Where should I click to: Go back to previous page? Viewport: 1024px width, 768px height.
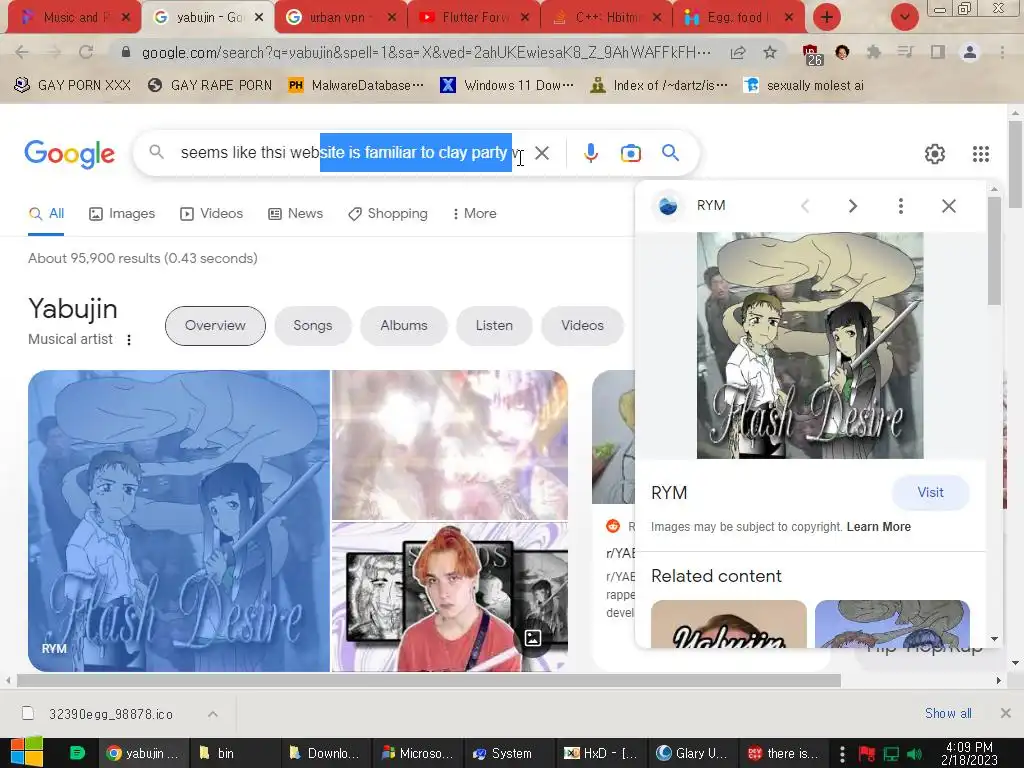[x=22, y=52]
